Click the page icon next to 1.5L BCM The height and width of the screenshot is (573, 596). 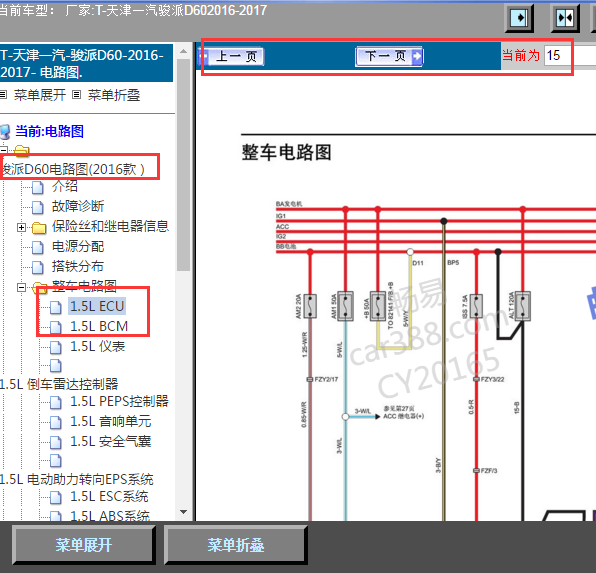(56, 327)
